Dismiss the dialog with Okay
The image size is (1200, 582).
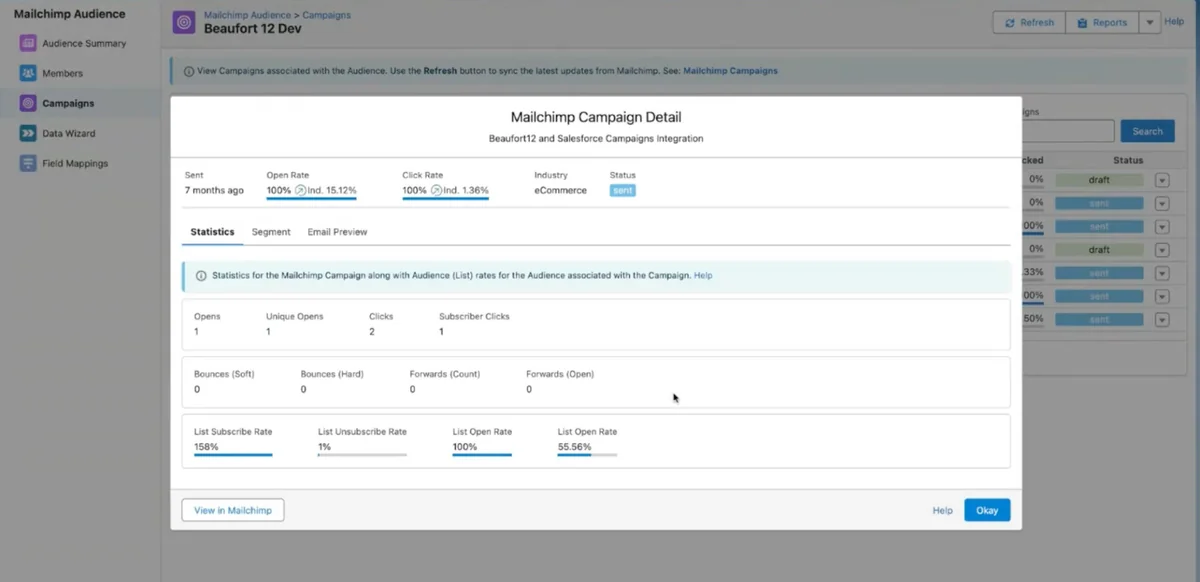[987, 510]
